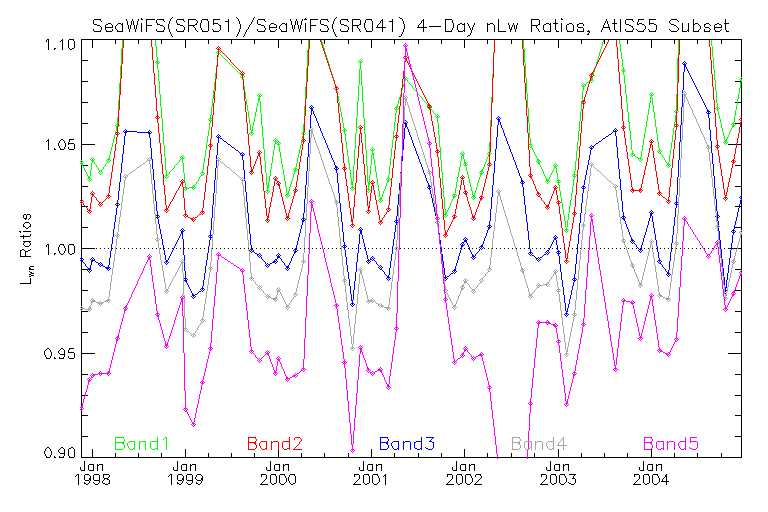Click the 0.90 y-axis value
The width and height of the screenshot is (768, 512).
click(x=60, y=452)
